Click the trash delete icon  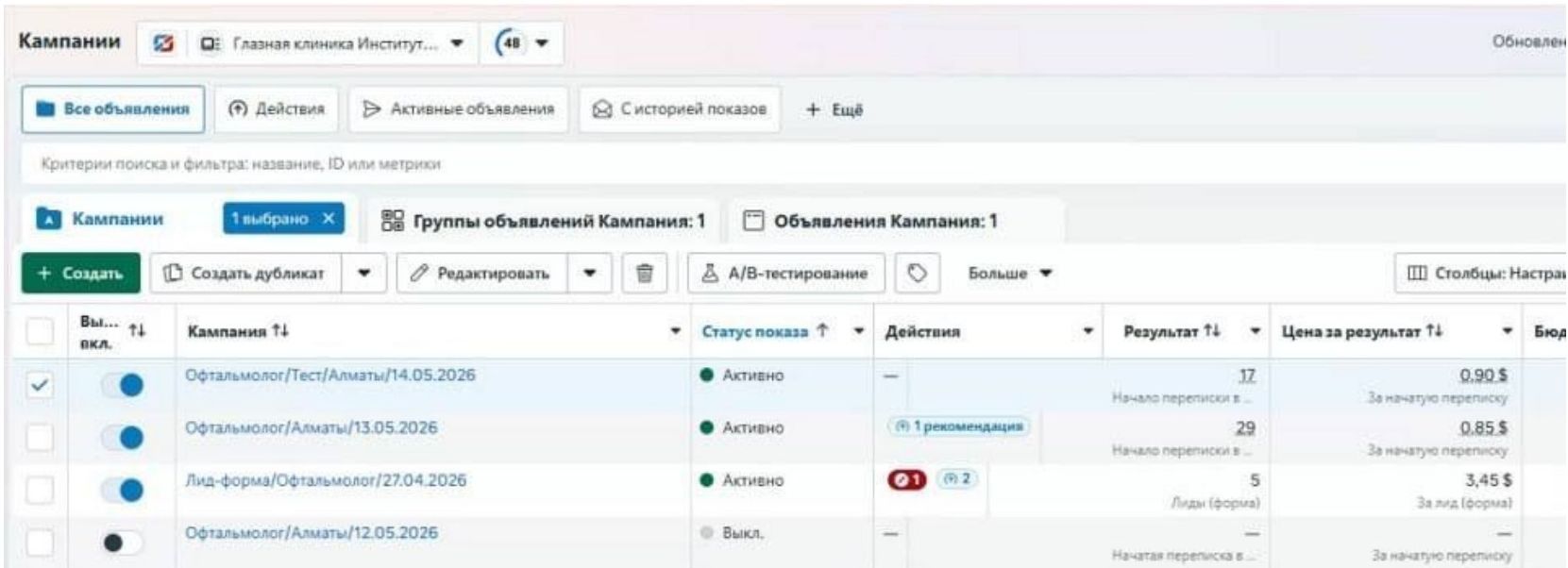(x=645, y=274)
